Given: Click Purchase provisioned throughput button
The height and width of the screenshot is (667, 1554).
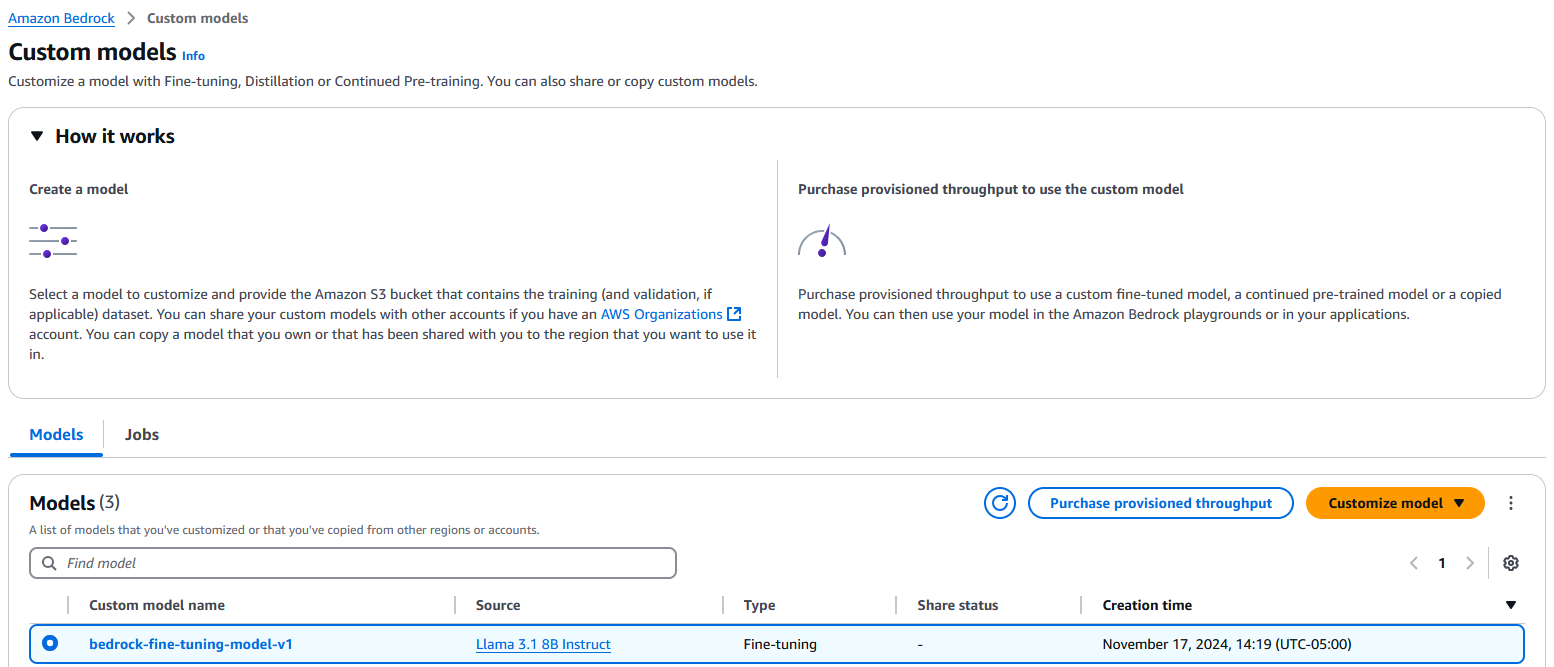Looking at the screenshot, I should 1161,503.
